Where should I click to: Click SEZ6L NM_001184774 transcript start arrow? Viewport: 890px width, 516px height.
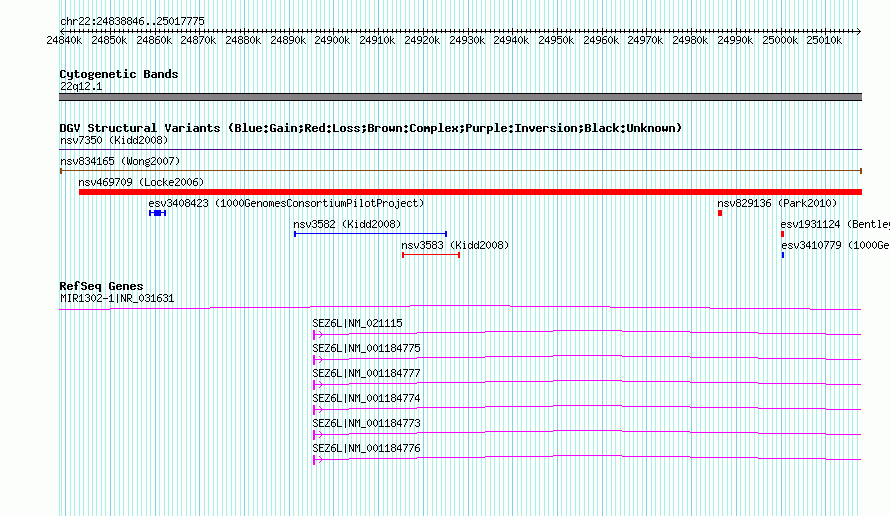coord(317,410)
